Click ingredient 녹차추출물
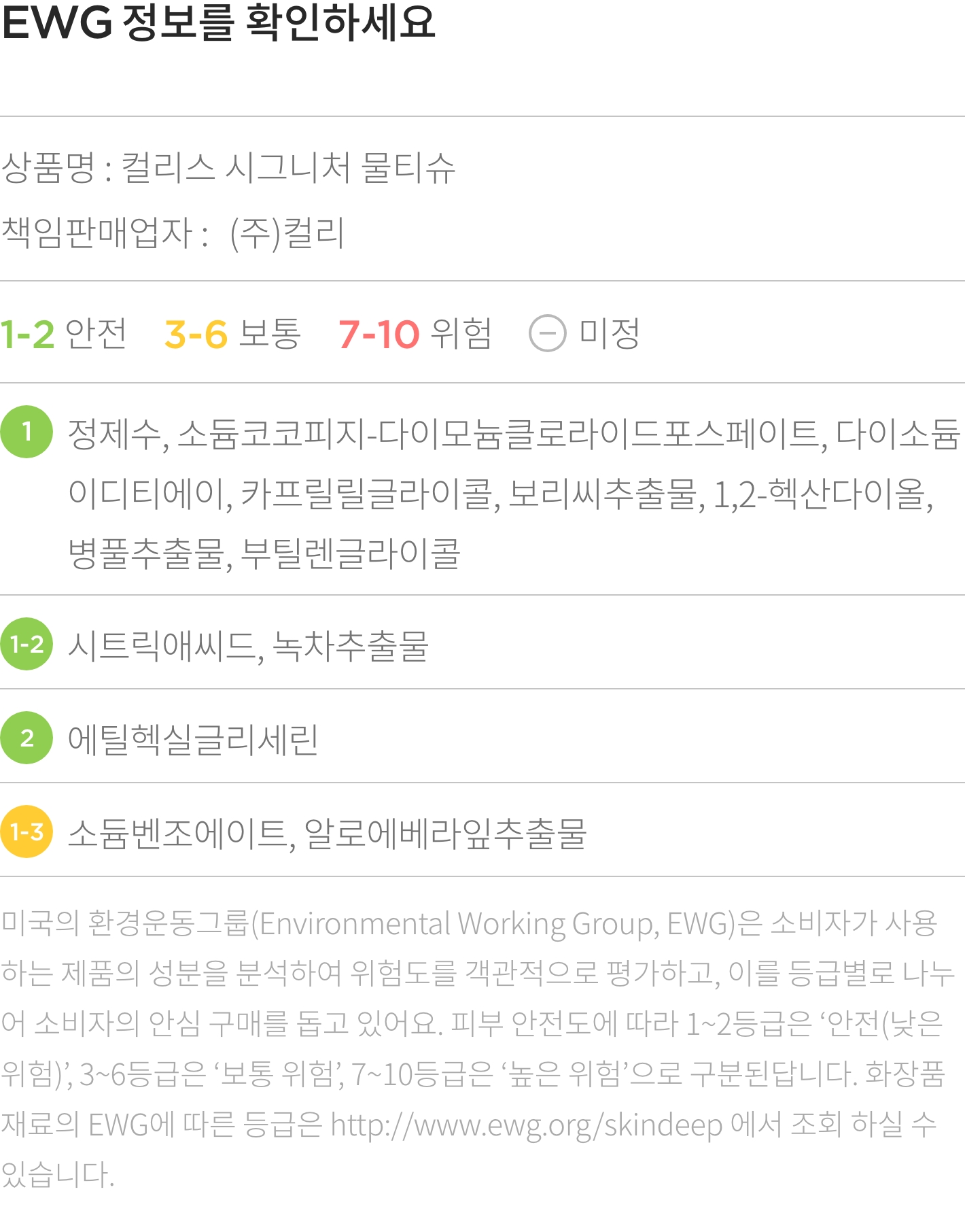Viewport: 965px width, 1232px height. (351, 645)
